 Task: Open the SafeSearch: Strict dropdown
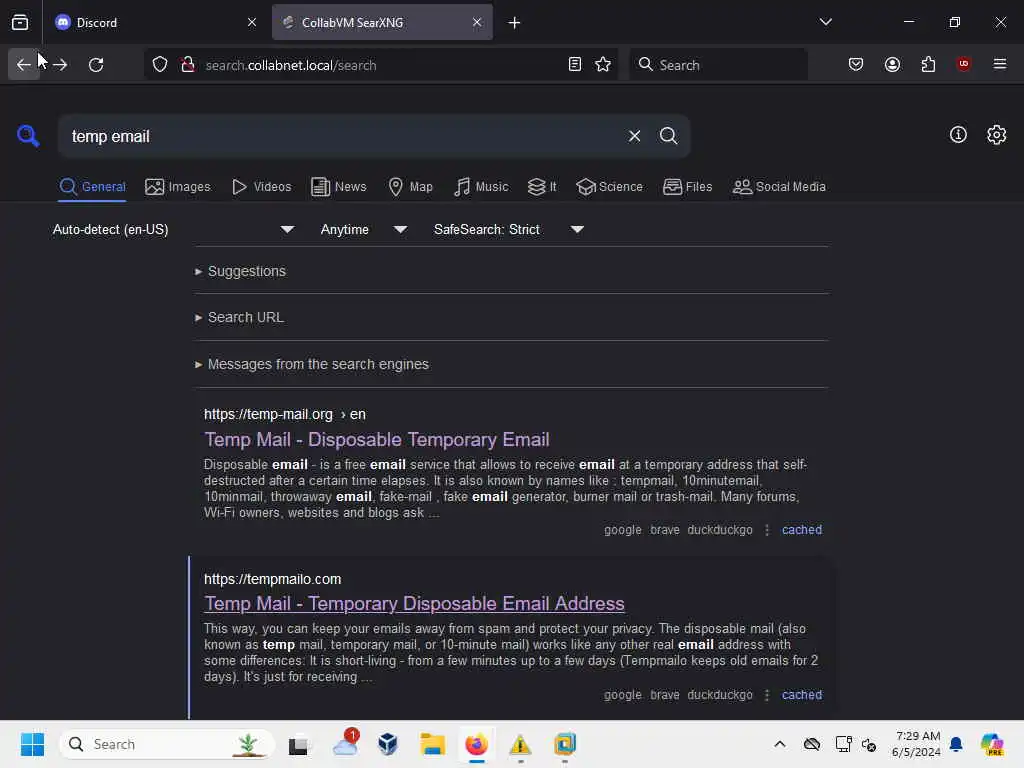[x=508, y=230]
